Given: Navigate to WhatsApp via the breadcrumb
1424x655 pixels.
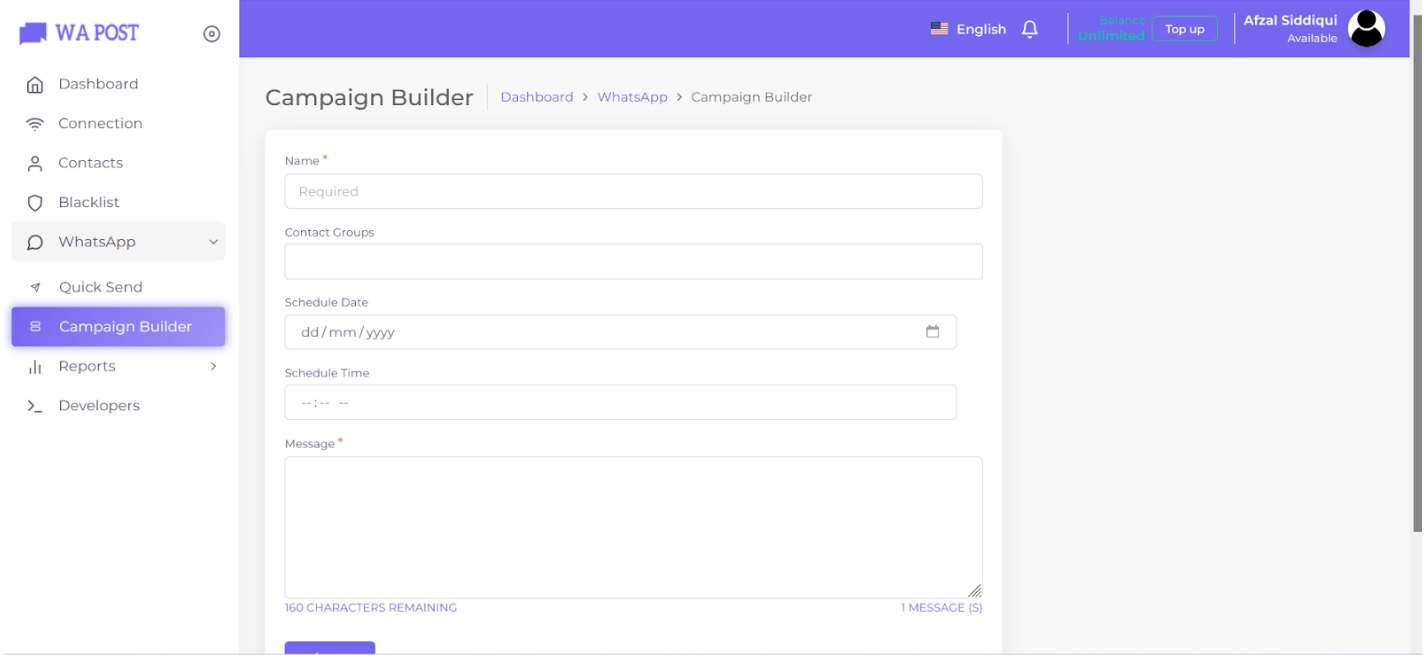Looking at the screenshot, I should [631, 96].
